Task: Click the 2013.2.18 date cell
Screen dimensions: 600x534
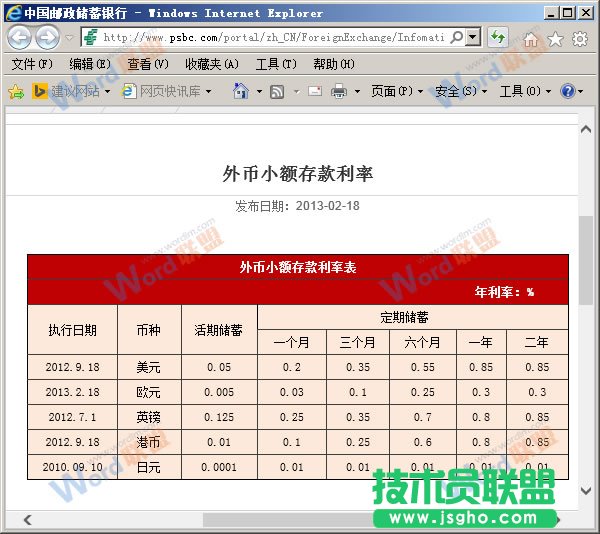Action: [x=72, y=392]
